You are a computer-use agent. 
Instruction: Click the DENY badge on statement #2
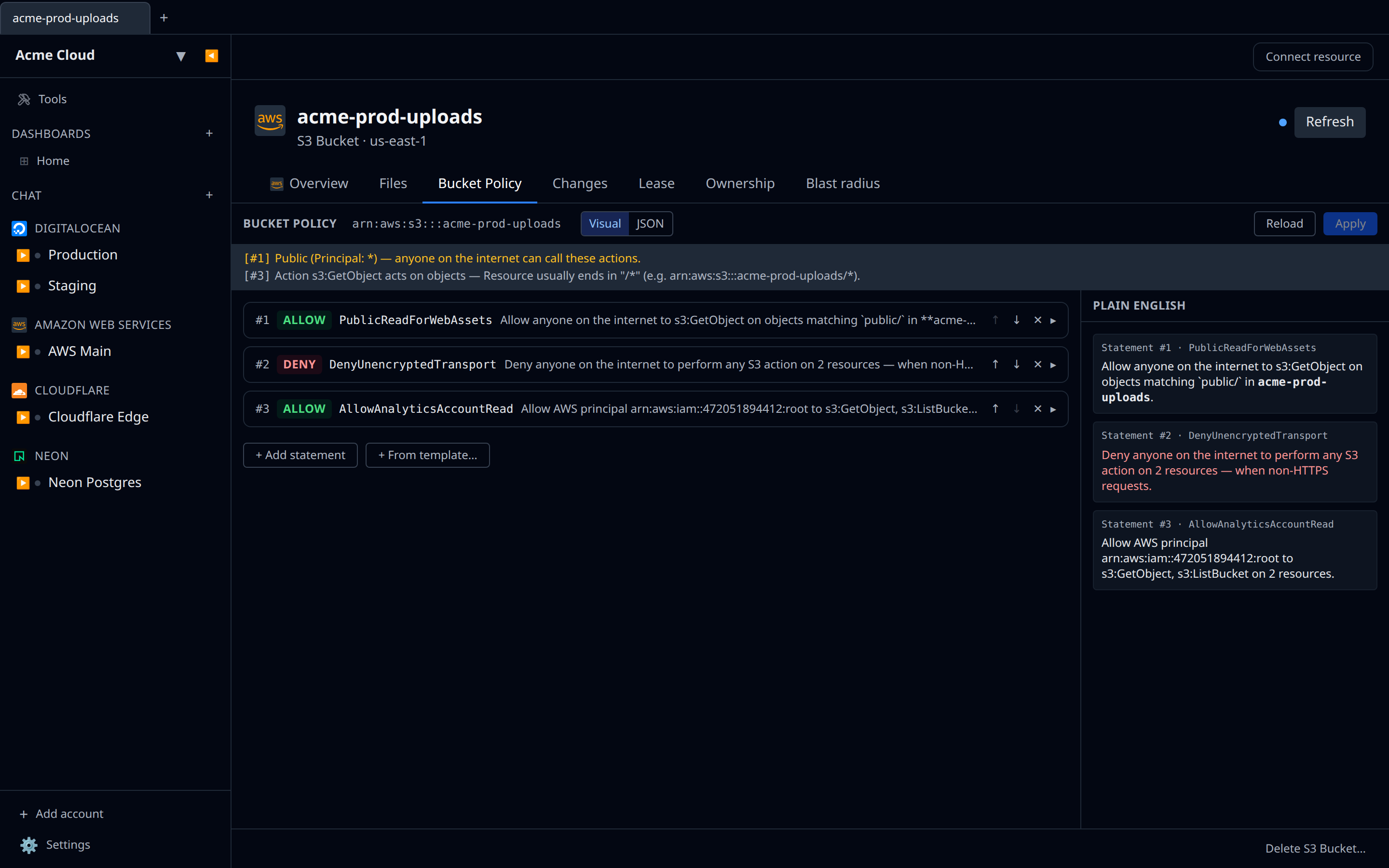coord(299,365)
